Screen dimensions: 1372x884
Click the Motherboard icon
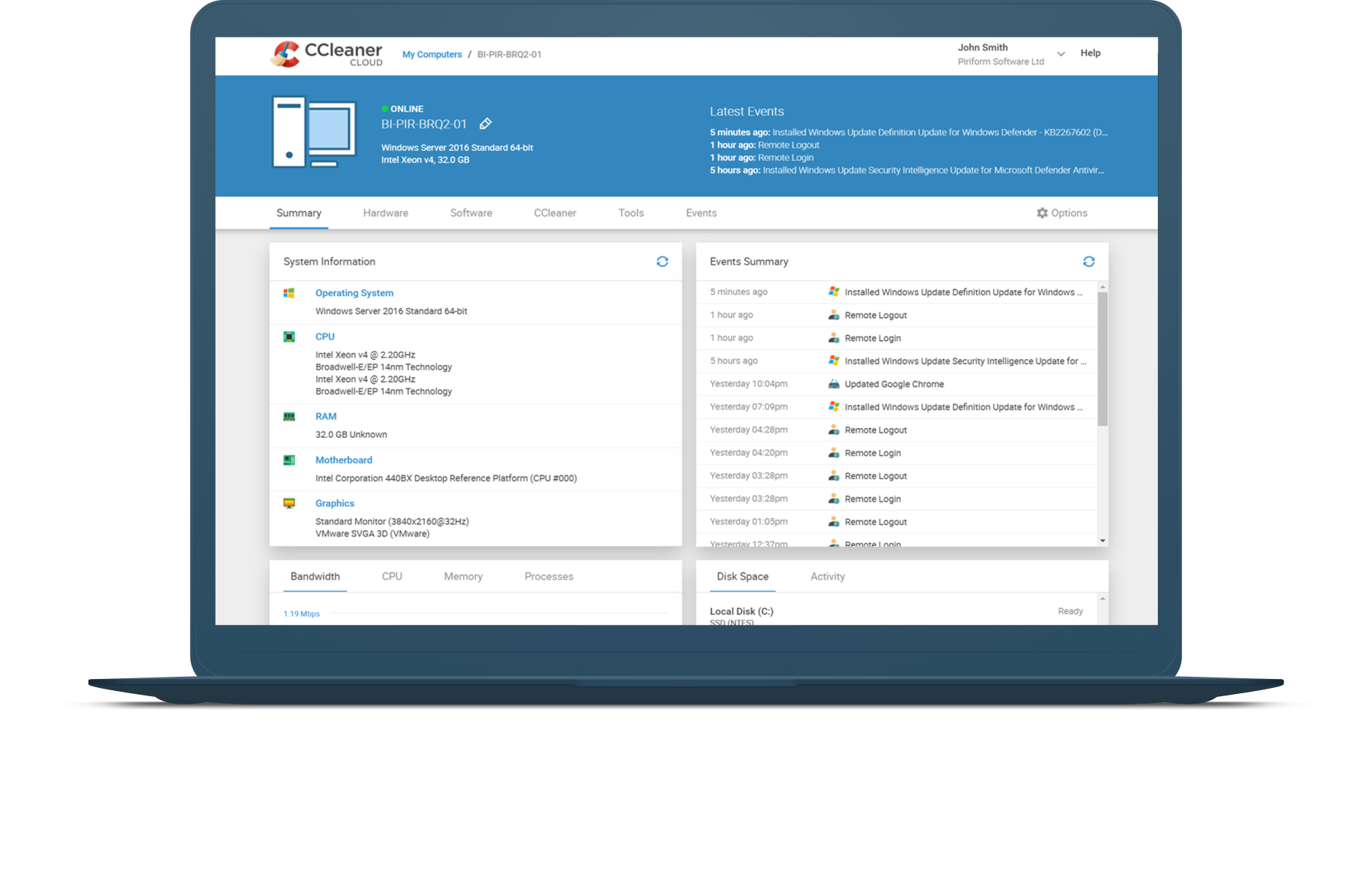(x=290, y=460)
